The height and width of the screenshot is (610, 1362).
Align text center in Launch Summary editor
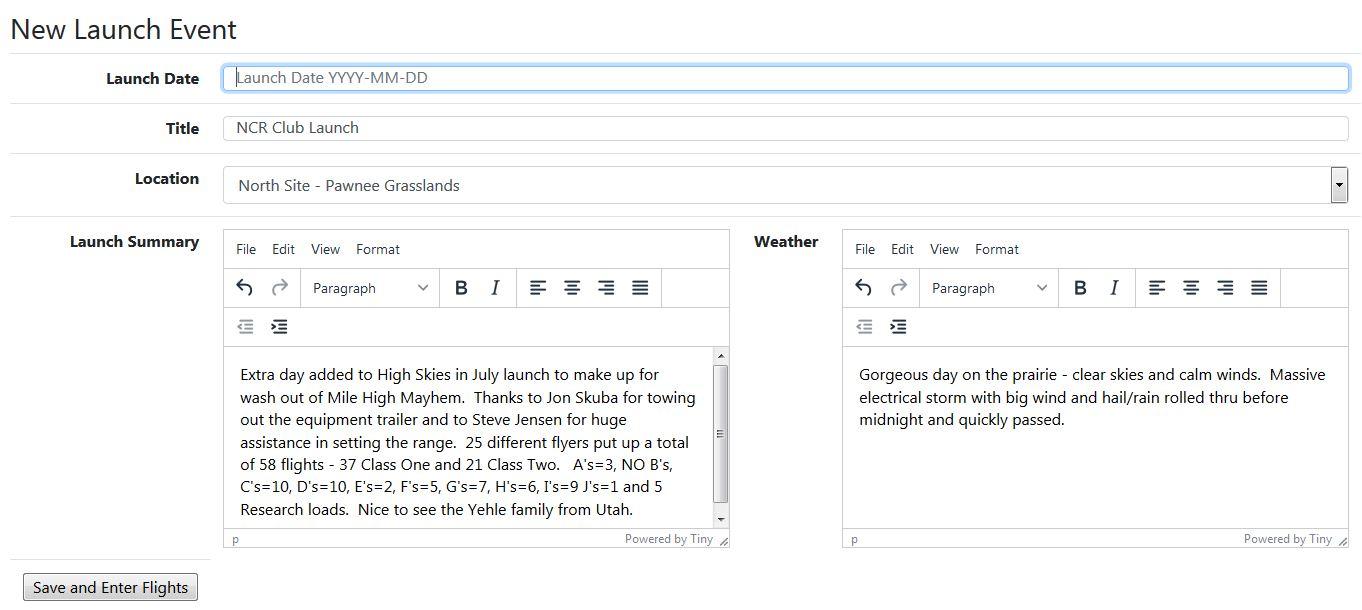pos(572,288)
